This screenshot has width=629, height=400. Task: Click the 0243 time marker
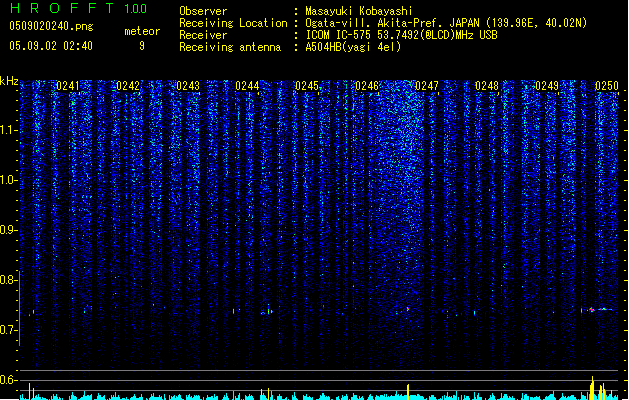click(x=188, y=86)
